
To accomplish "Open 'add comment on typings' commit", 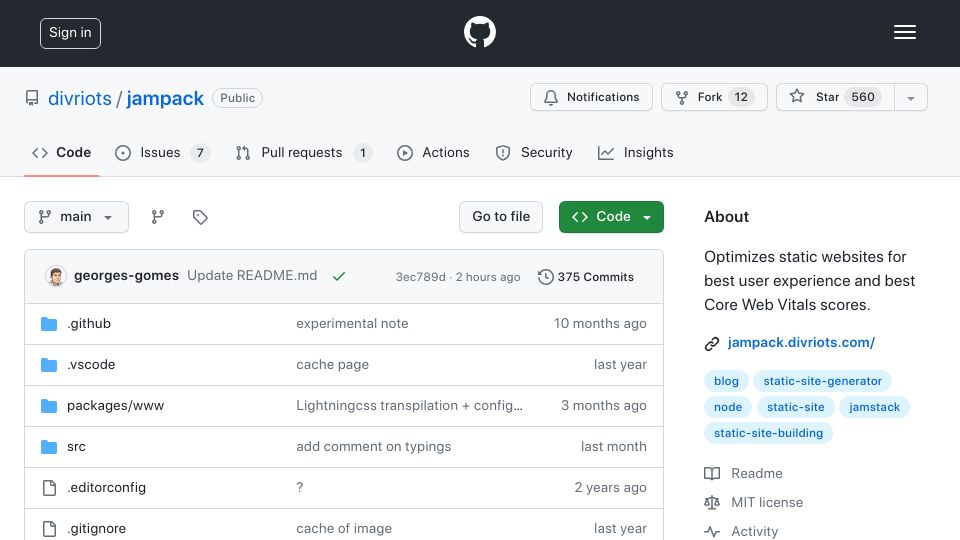I will coord(373,446).
